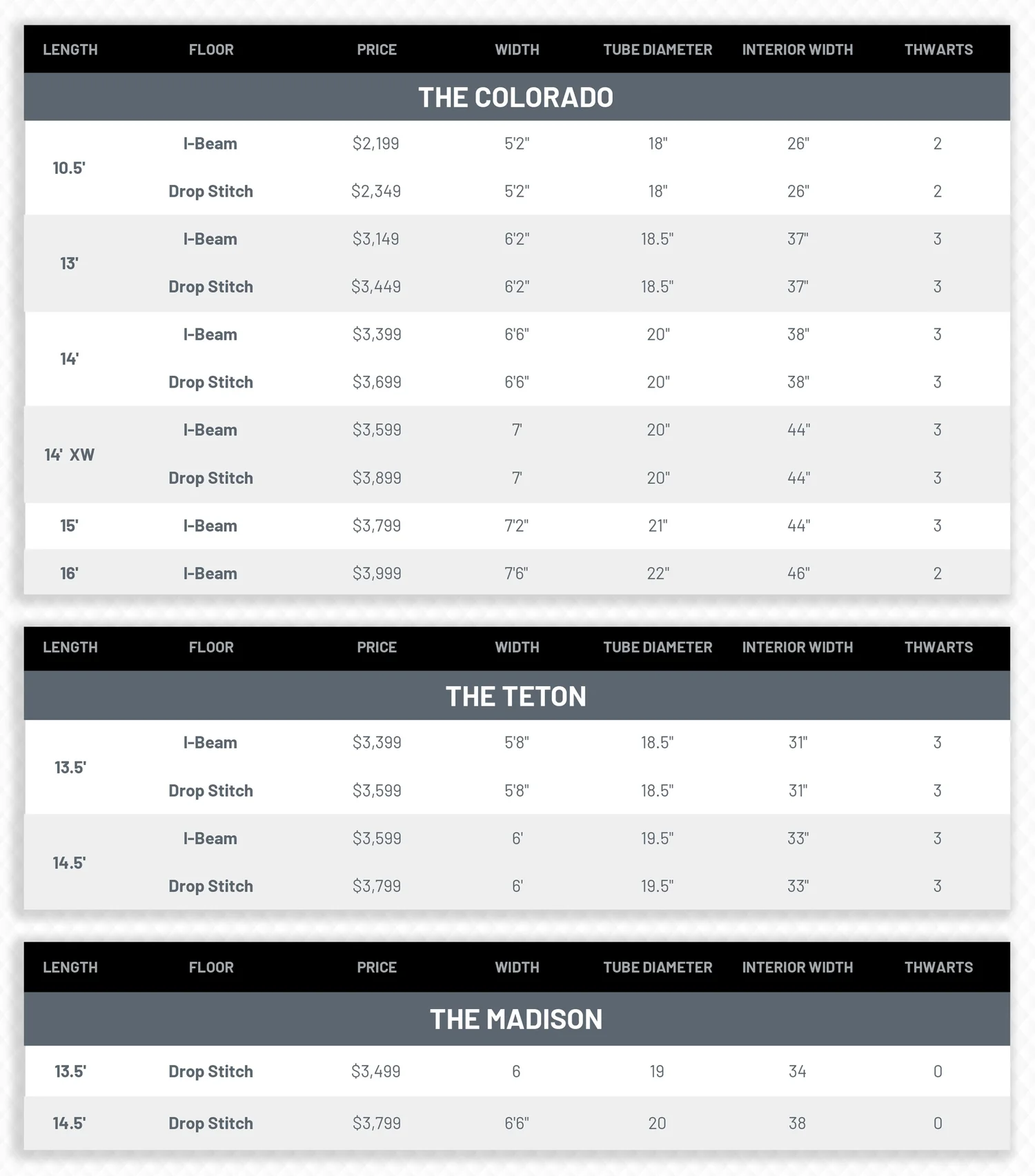The width and height of the screenshot is (1035, 1176).
Task: Click INTERIOR WIDTH header in Madison table
Action: 798,967
